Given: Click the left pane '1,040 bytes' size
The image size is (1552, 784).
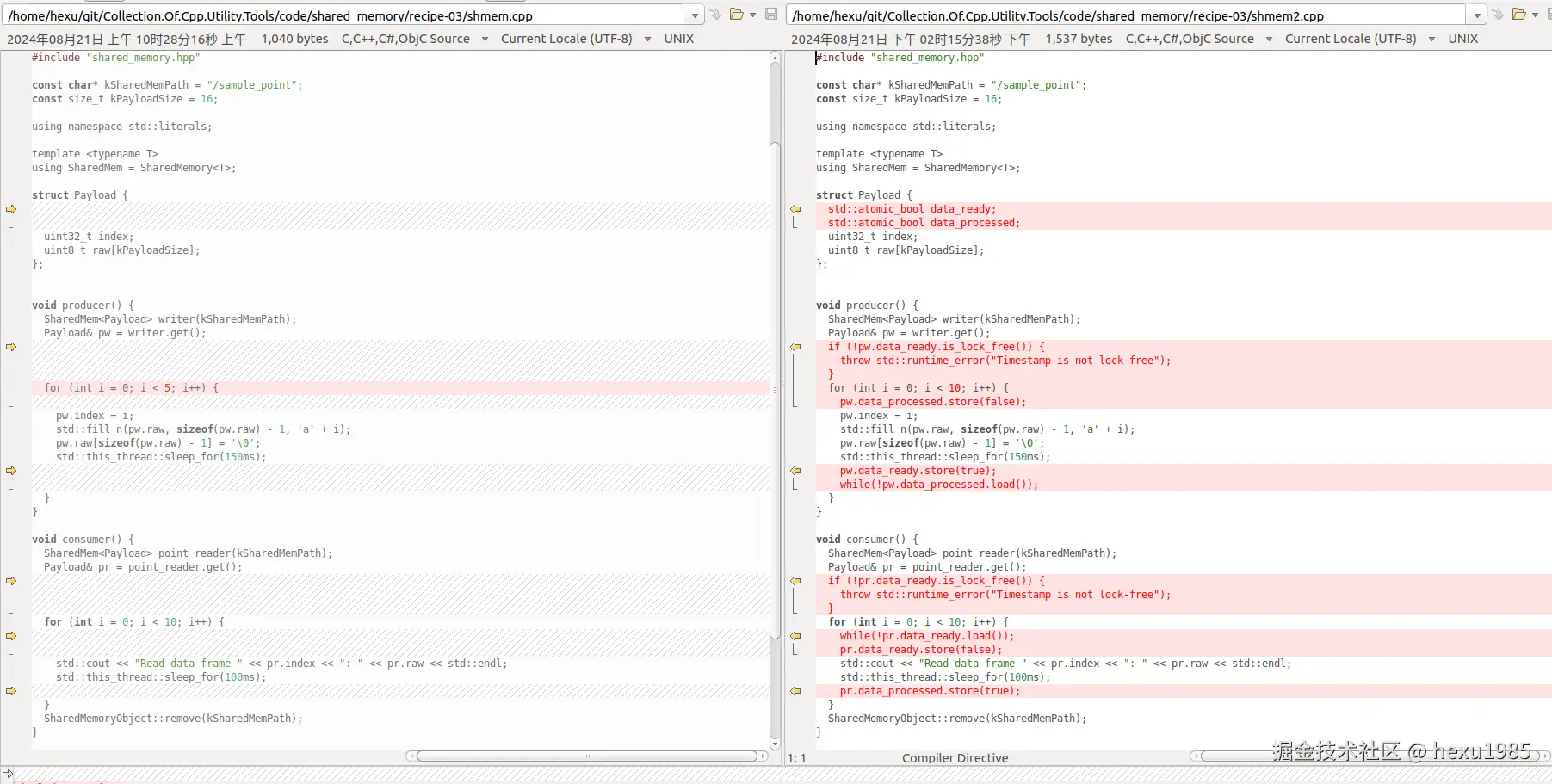Looking at the screenshot, I should (x=294, y=39).
